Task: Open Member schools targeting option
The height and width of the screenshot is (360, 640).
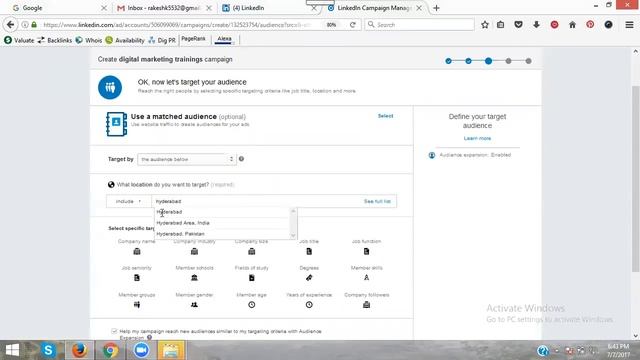Action: (x=194, y=273)
